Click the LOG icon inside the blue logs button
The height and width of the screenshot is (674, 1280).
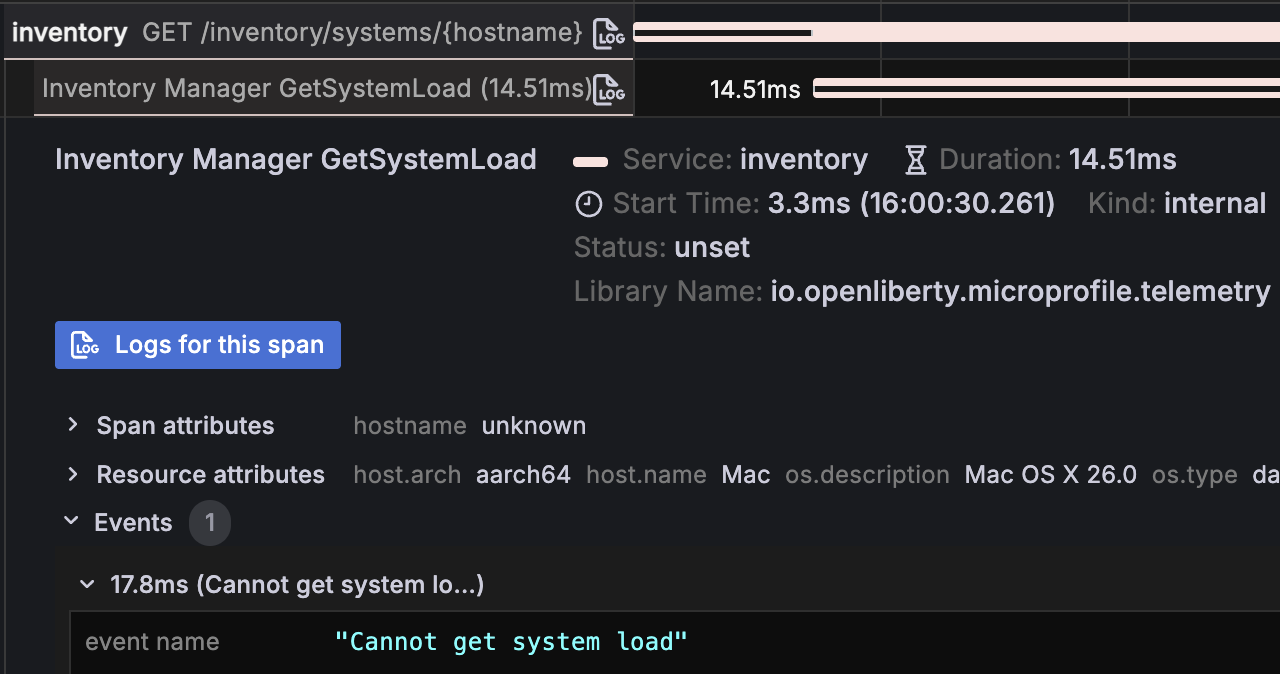point(85,344)
